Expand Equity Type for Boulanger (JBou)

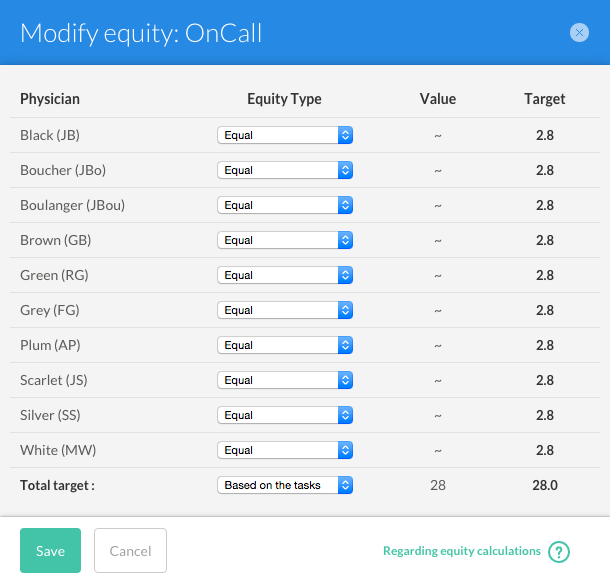[x=285, y=205]
